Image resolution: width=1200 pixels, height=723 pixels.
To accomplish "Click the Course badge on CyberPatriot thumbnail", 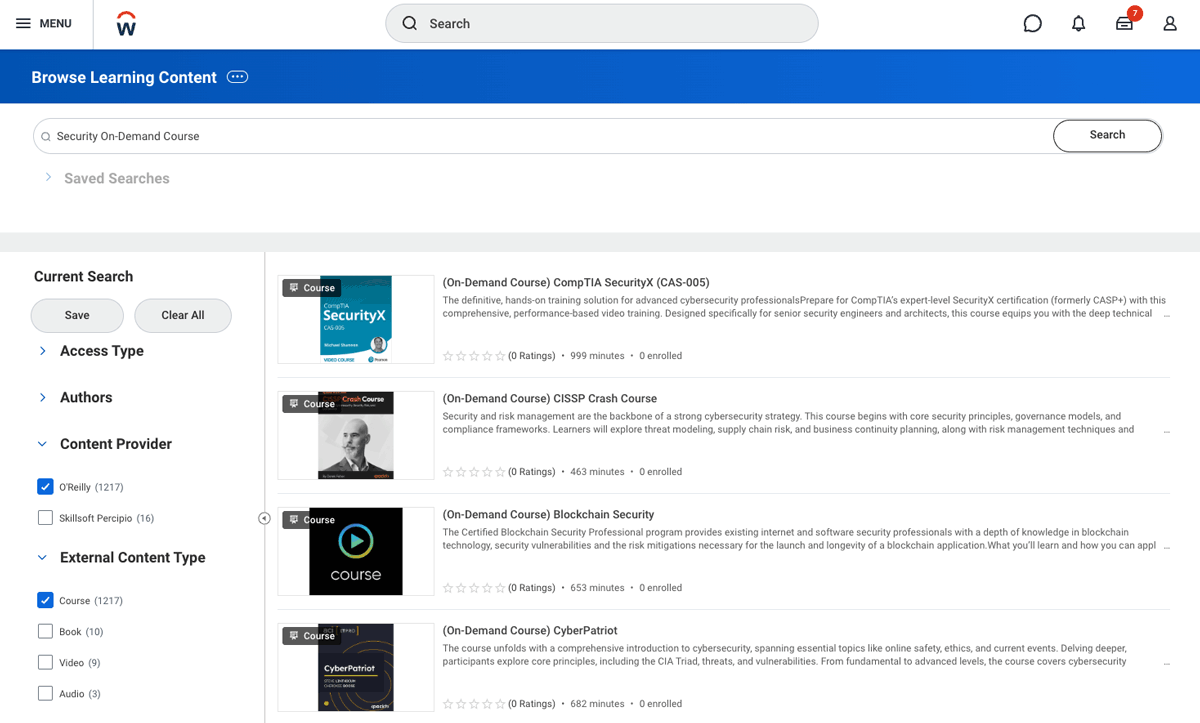I will point(311,636).
